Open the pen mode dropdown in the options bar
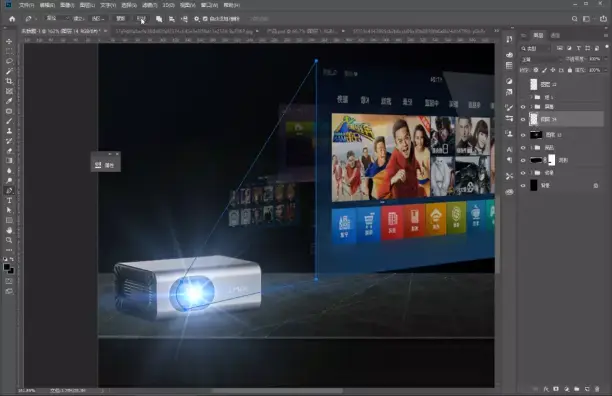 57,19
